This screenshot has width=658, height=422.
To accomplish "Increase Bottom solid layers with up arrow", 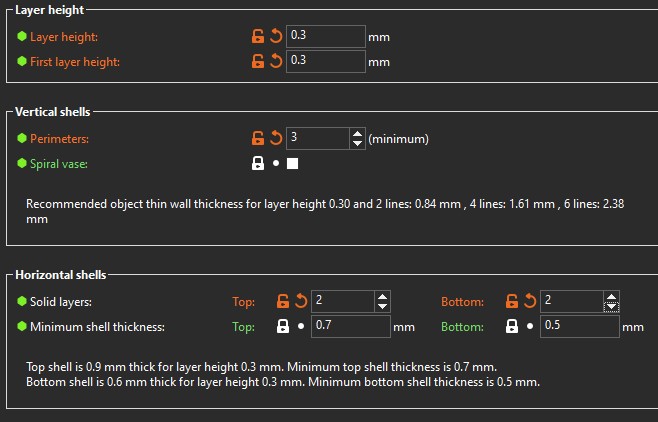I will 610,296.
